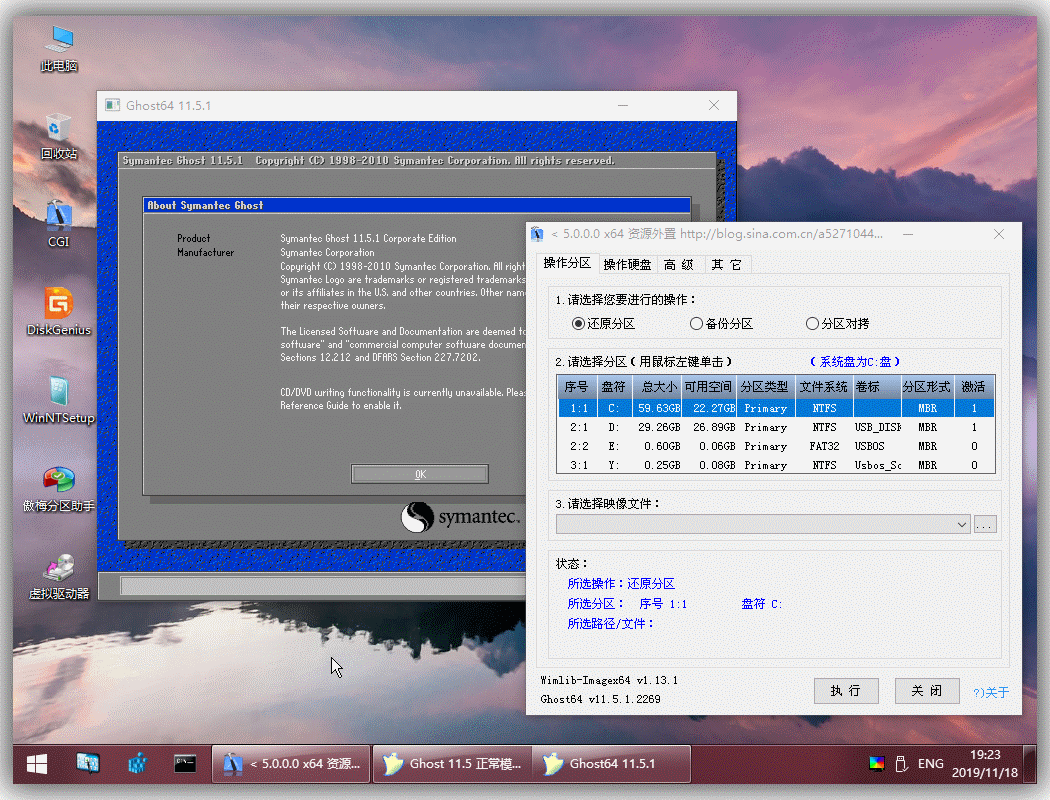
Task: Switch to Ghost 11.5 正常模 taskbar item
Action: pos(452,764)
